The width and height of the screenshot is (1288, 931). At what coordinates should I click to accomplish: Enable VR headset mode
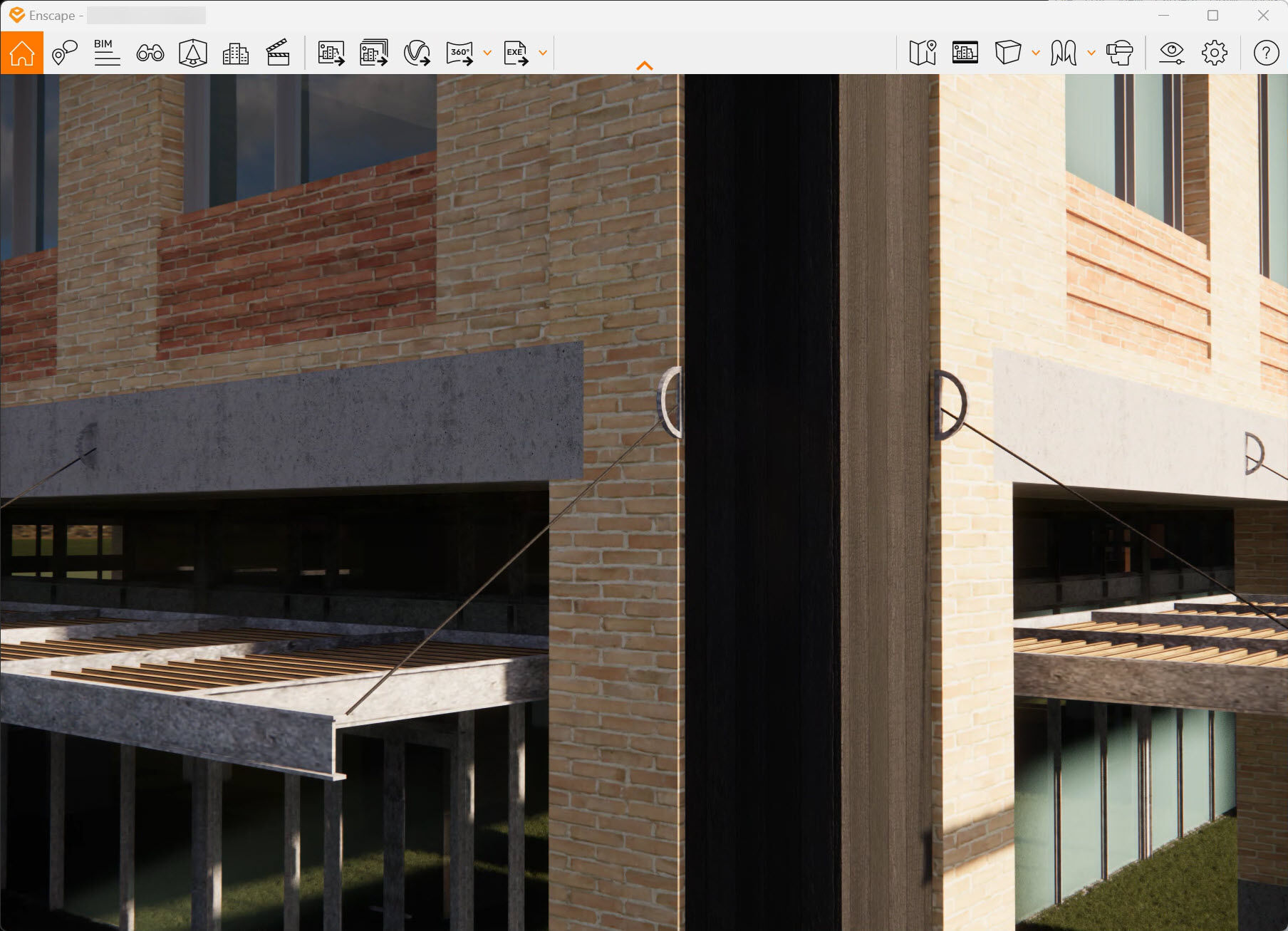click(1120, 52)
